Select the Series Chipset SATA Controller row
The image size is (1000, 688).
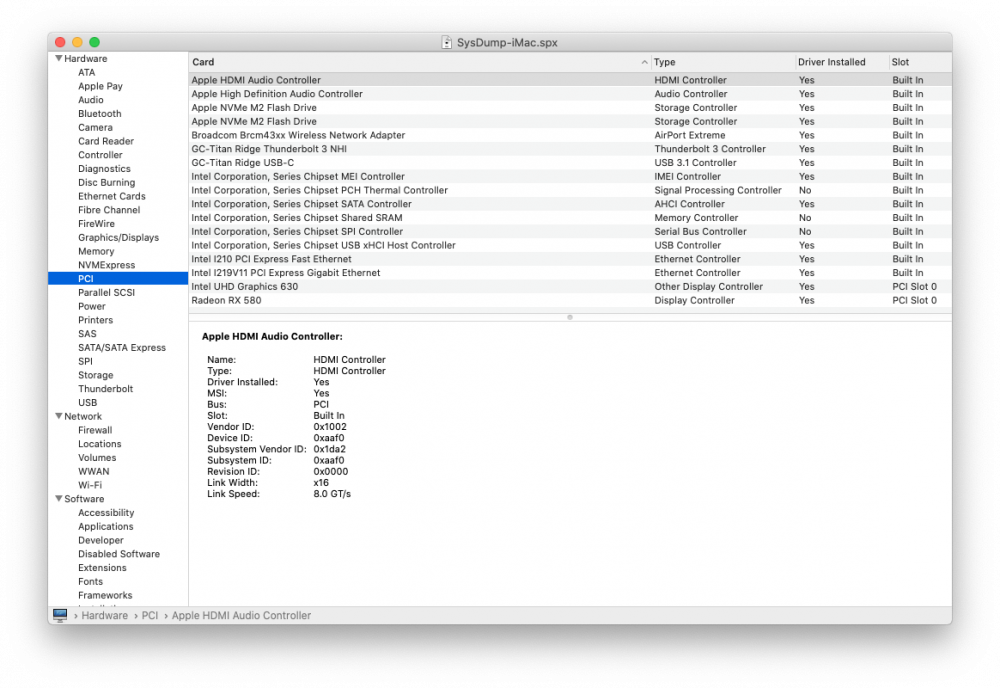tap(570, 204)
